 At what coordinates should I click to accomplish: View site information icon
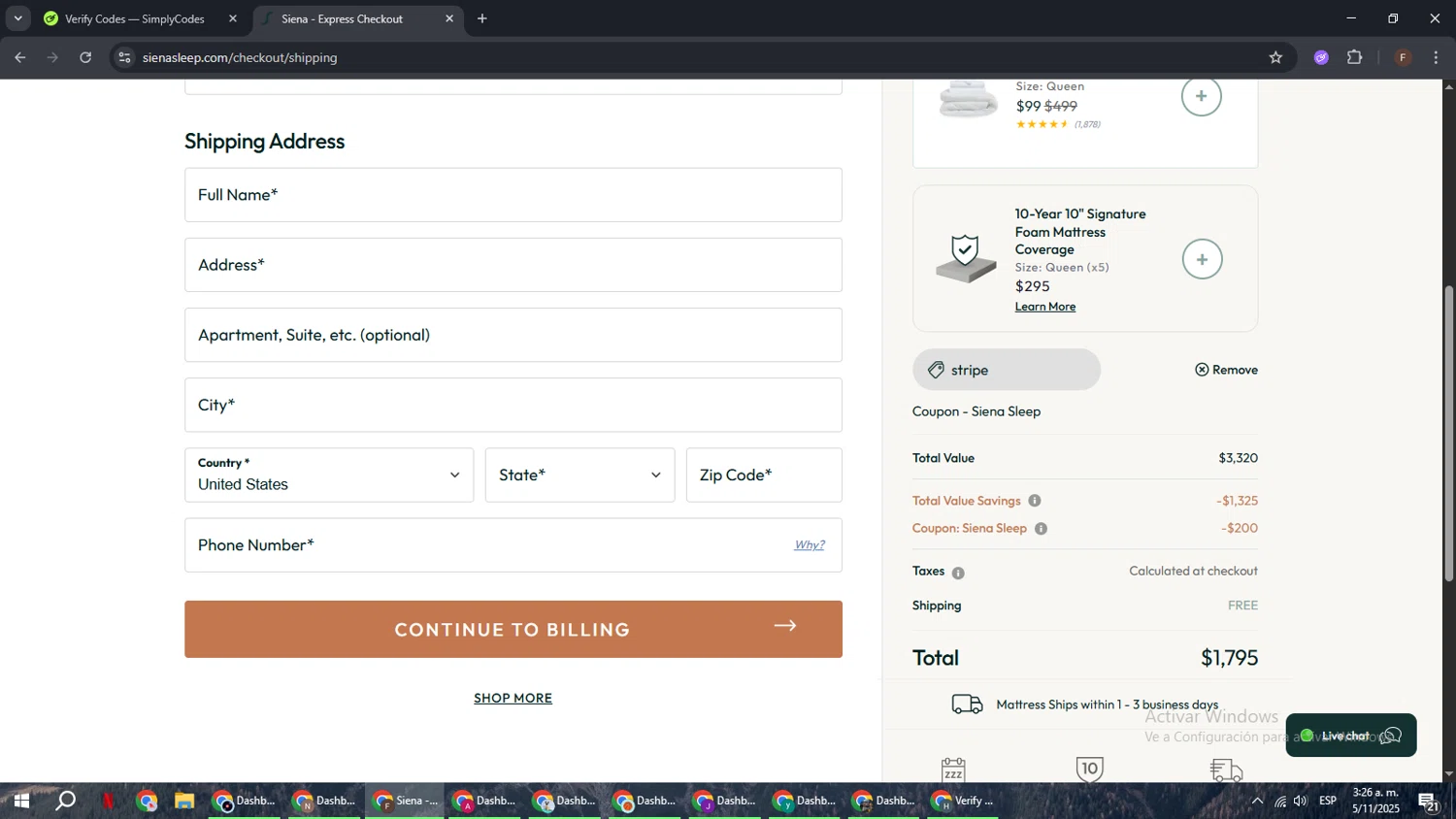[x=123, y=57]
